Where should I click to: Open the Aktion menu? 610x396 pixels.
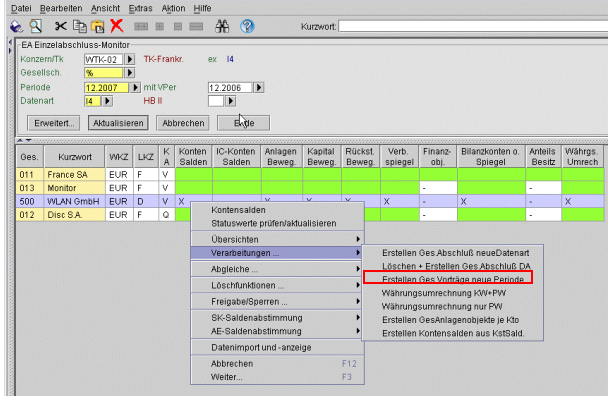pos(173,8)
